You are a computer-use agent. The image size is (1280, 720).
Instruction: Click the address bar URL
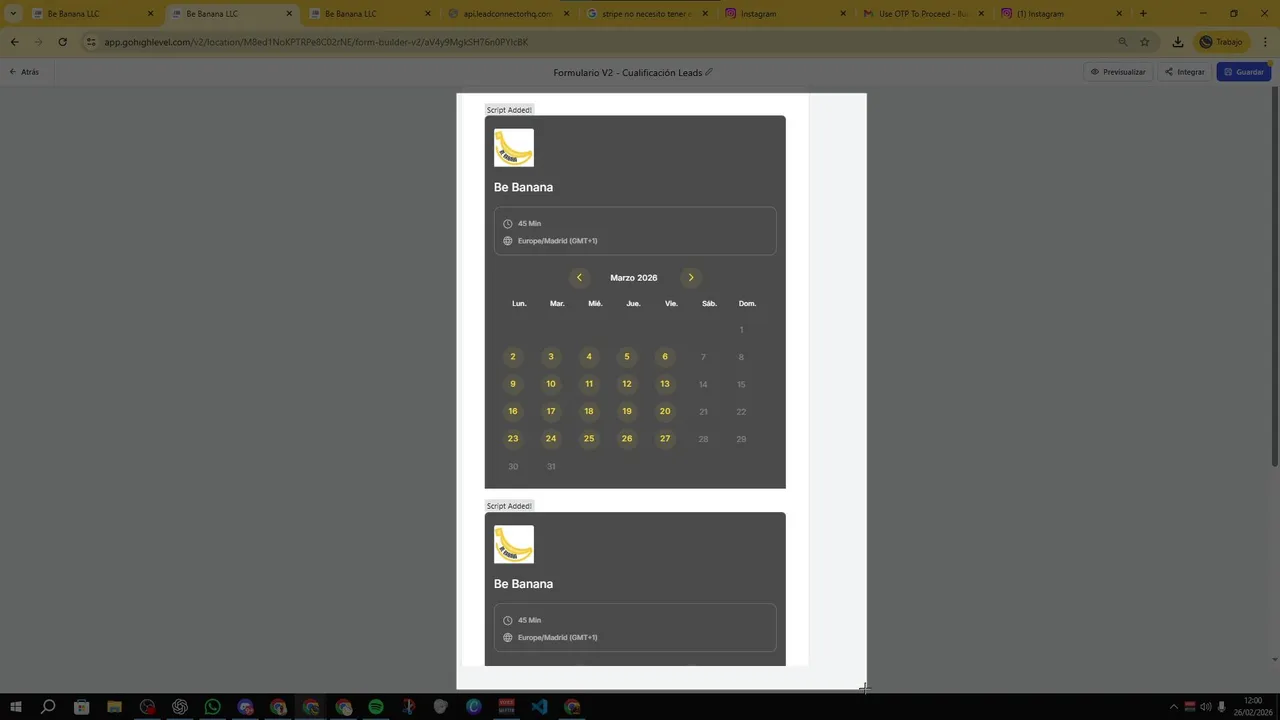click(x=316, y=42)
